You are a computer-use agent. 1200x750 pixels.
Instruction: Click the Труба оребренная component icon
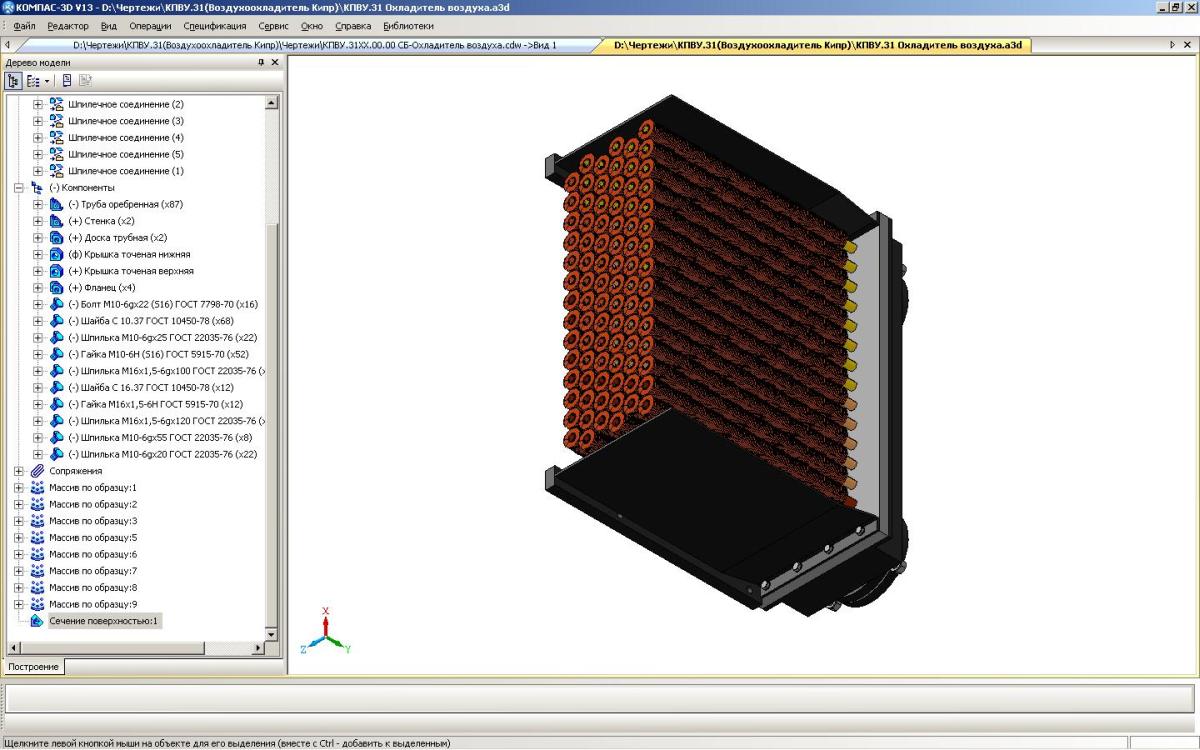click(x=56, y=204)
